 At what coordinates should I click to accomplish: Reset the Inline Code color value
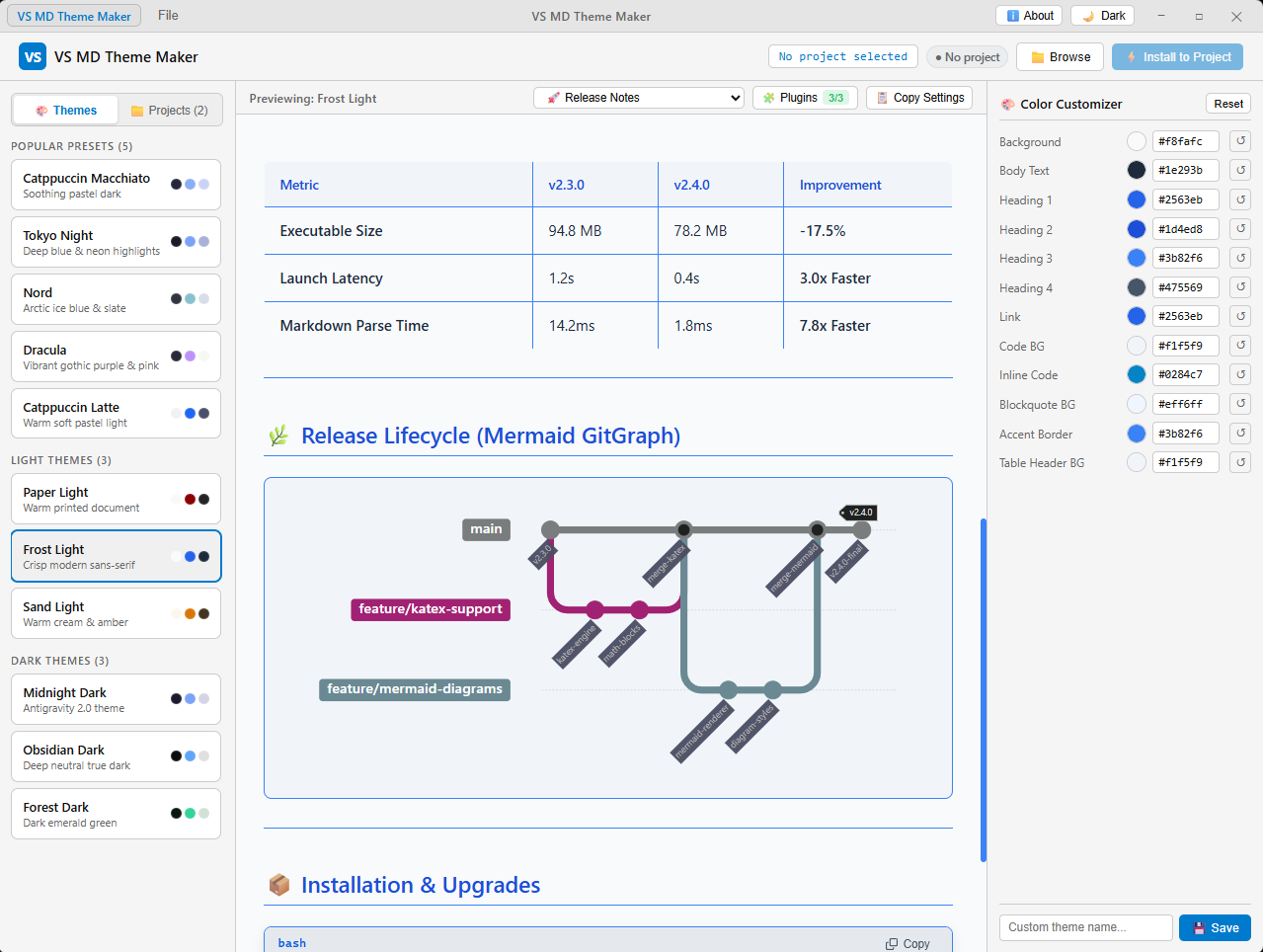coord(1241,374)
